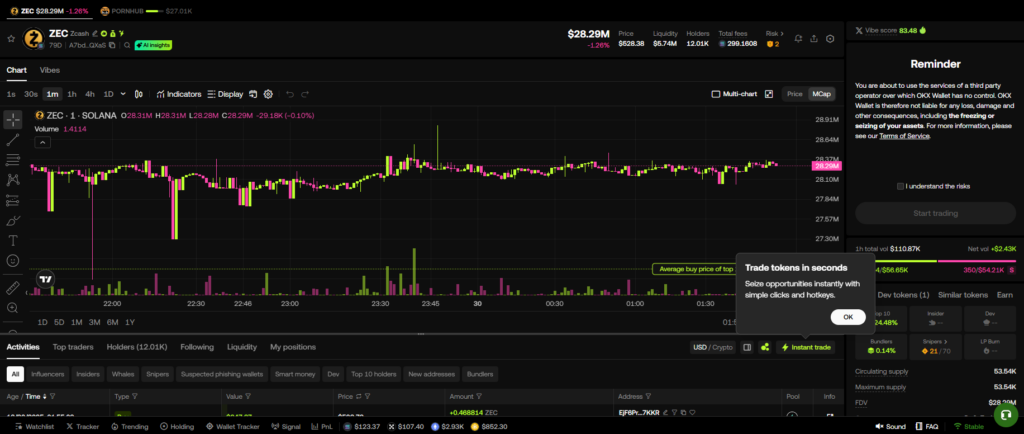The height and width of the screenshot is (434, 1024).
Task: Copy the A7bd...QXaS contract address
Action: [x=112, y=46]
